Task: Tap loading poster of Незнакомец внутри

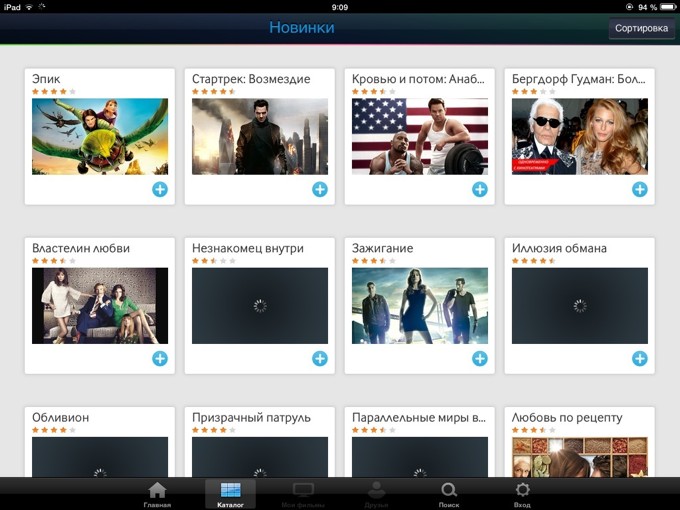Action: click(x=260, y=306)
